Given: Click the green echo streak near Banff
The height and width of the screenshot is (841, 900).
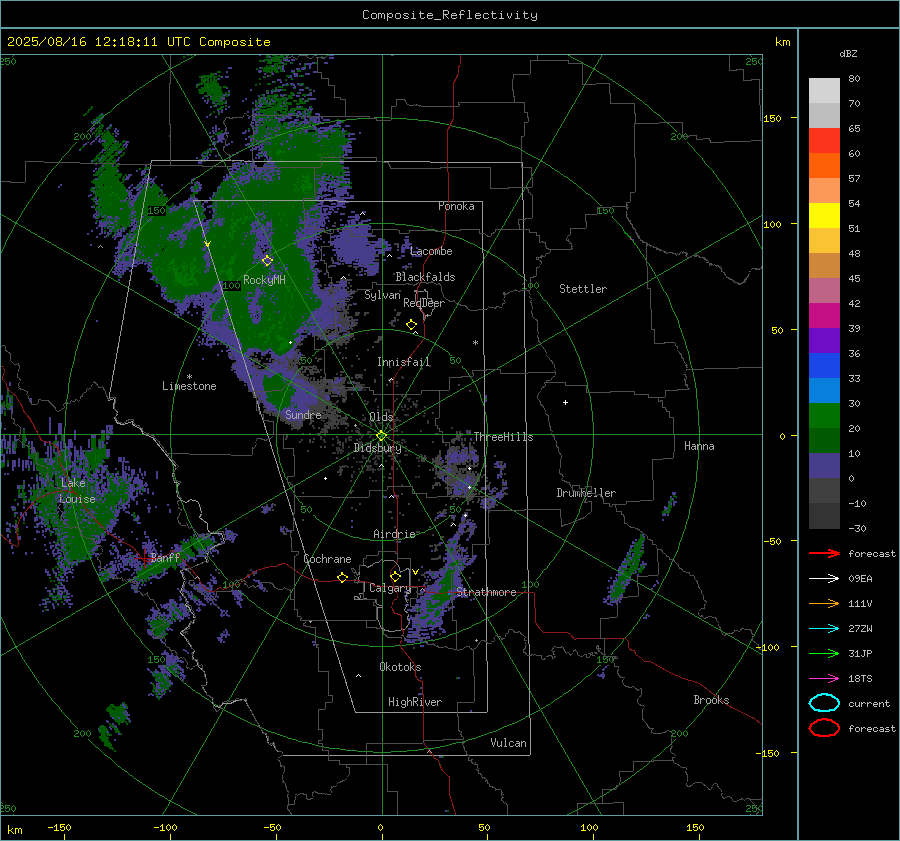Looking at the screenshot, I should tap(175, 557).
